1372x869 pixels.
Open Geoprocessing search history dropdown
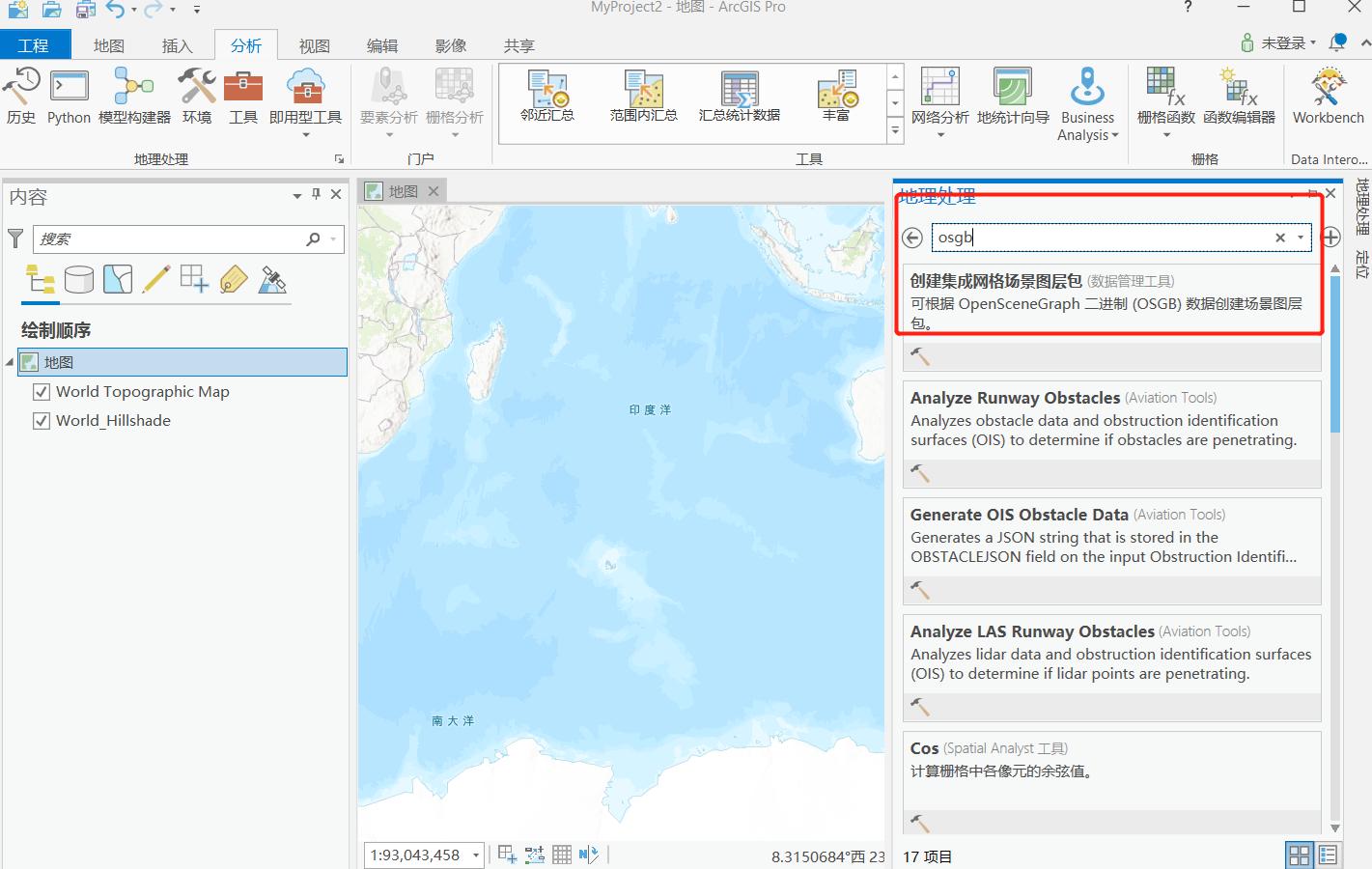click(x=1302, y=238)
